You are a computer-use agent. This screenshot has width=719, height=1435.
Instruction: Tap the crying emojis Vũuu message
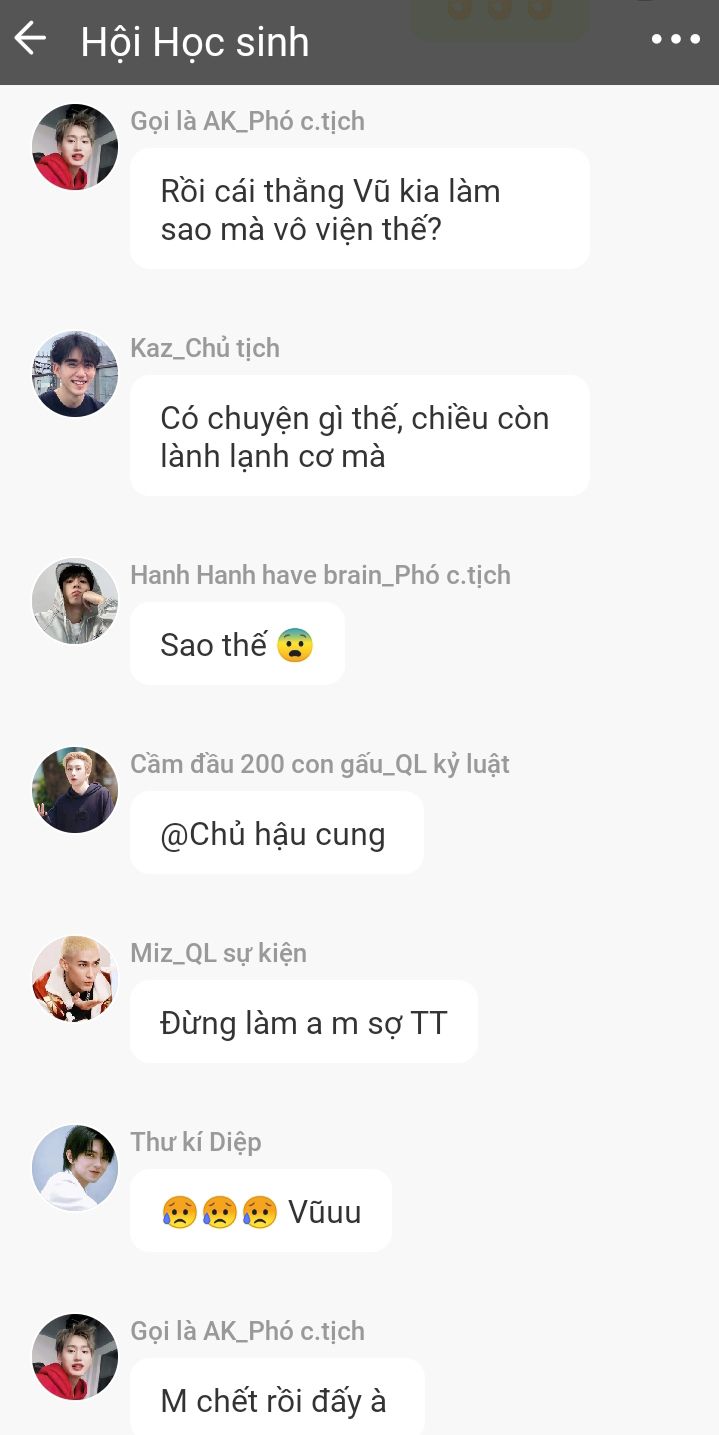tap(261, 1211)
